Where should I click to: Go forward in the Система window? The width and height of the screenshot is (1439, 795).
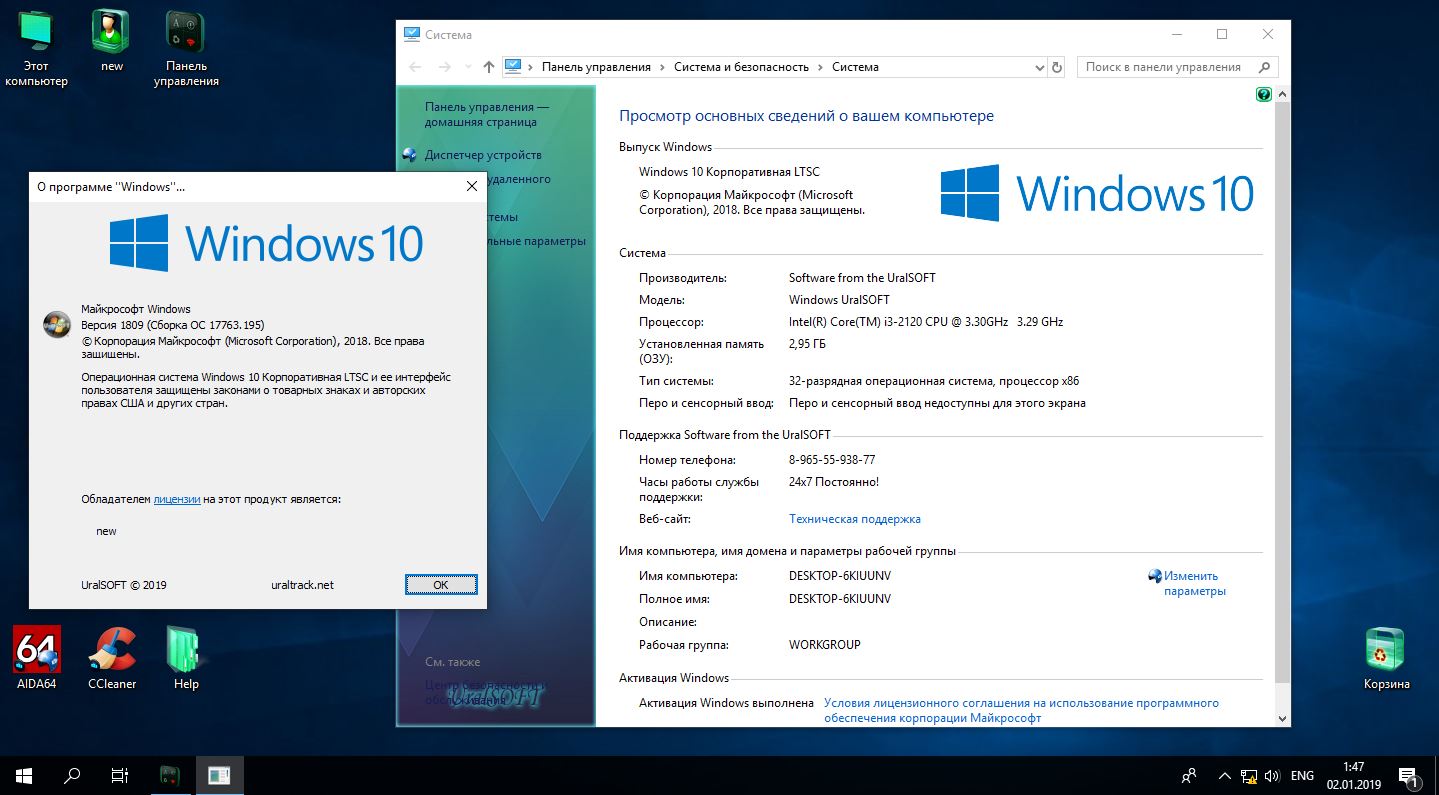pyautogui.click(x=445, y=67)
